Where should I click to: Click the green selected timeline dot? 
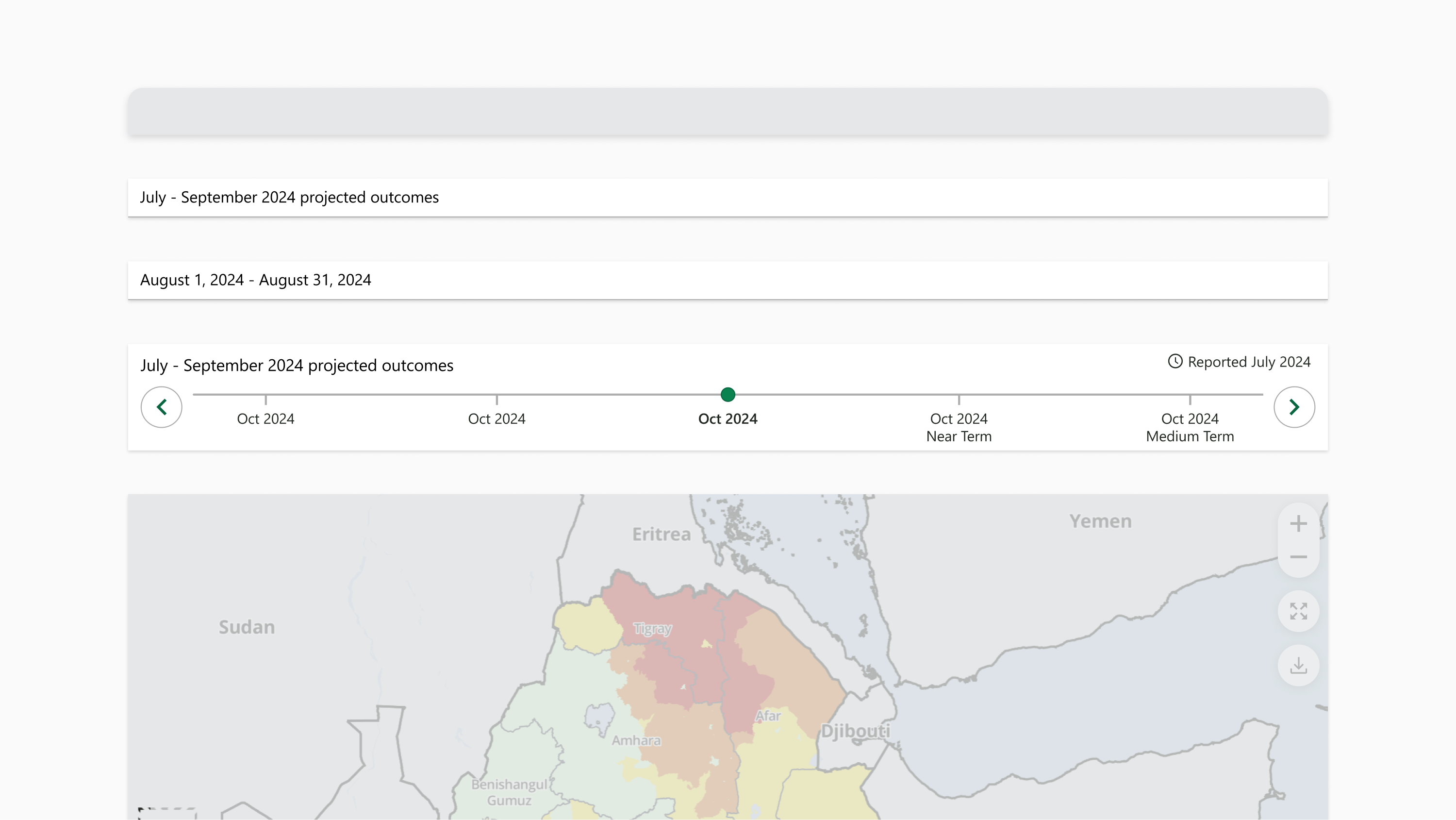pos(728,394)
